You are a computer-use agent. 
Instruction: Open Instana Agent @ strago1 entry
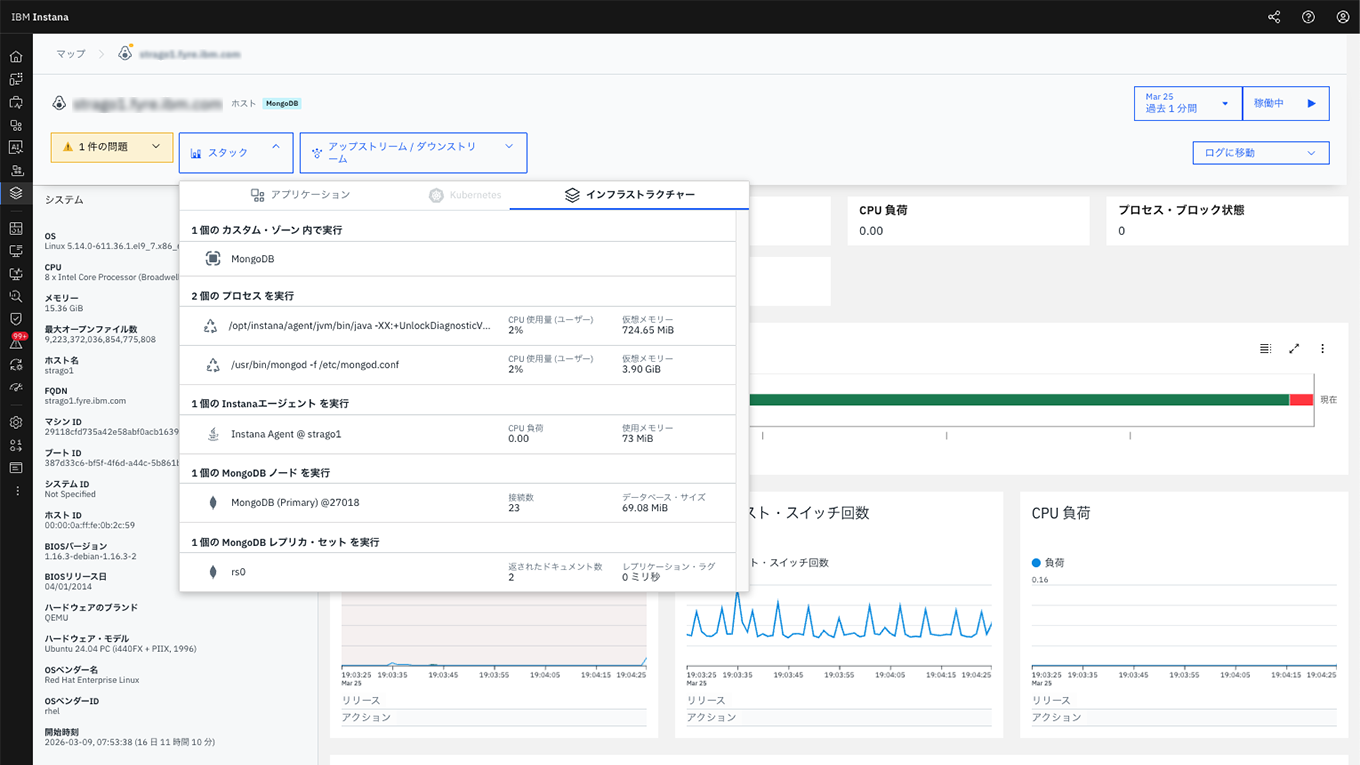point(457,434)
